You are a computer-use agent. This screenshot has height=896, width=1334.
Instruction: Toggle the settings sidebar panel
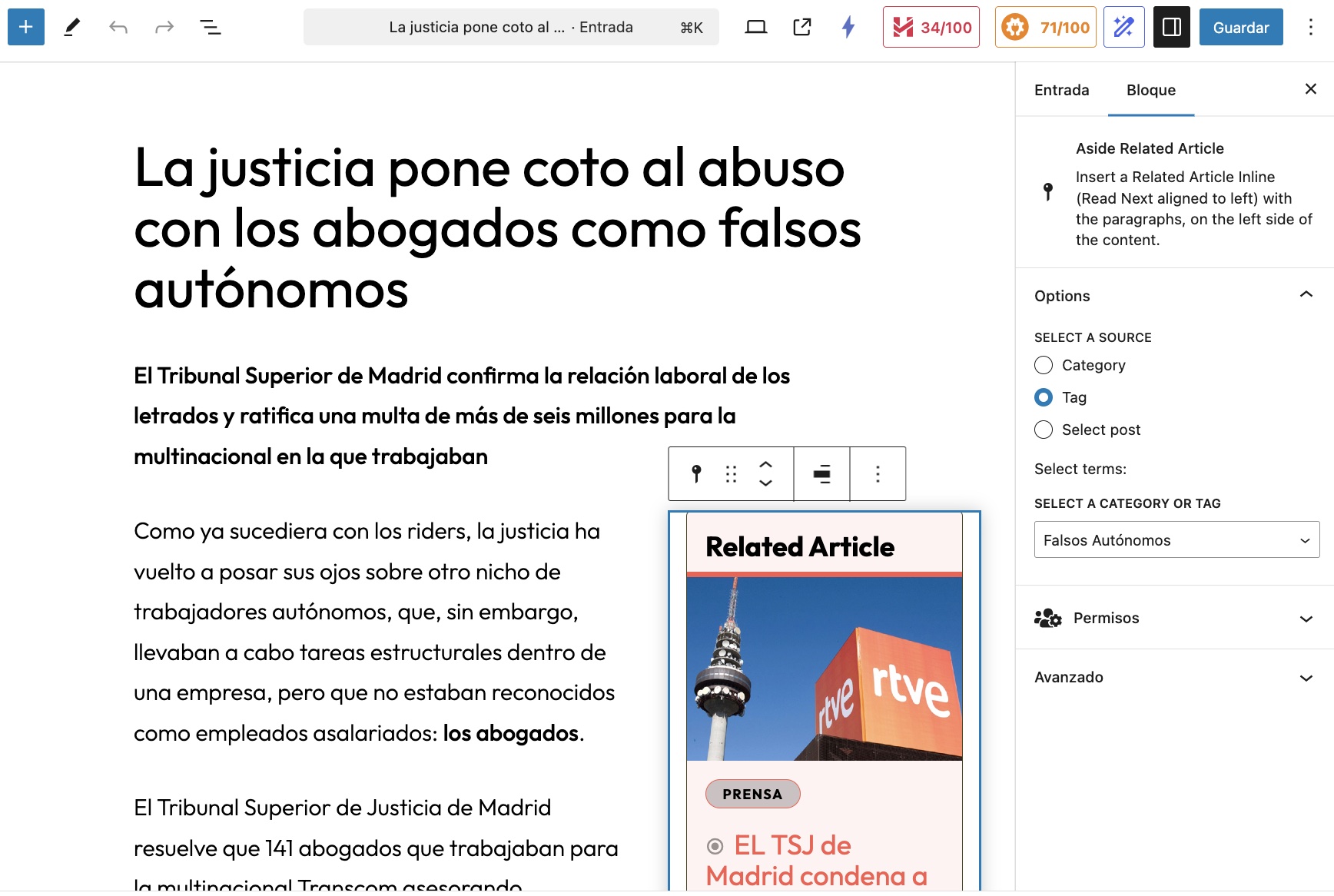click(1172, 28)
